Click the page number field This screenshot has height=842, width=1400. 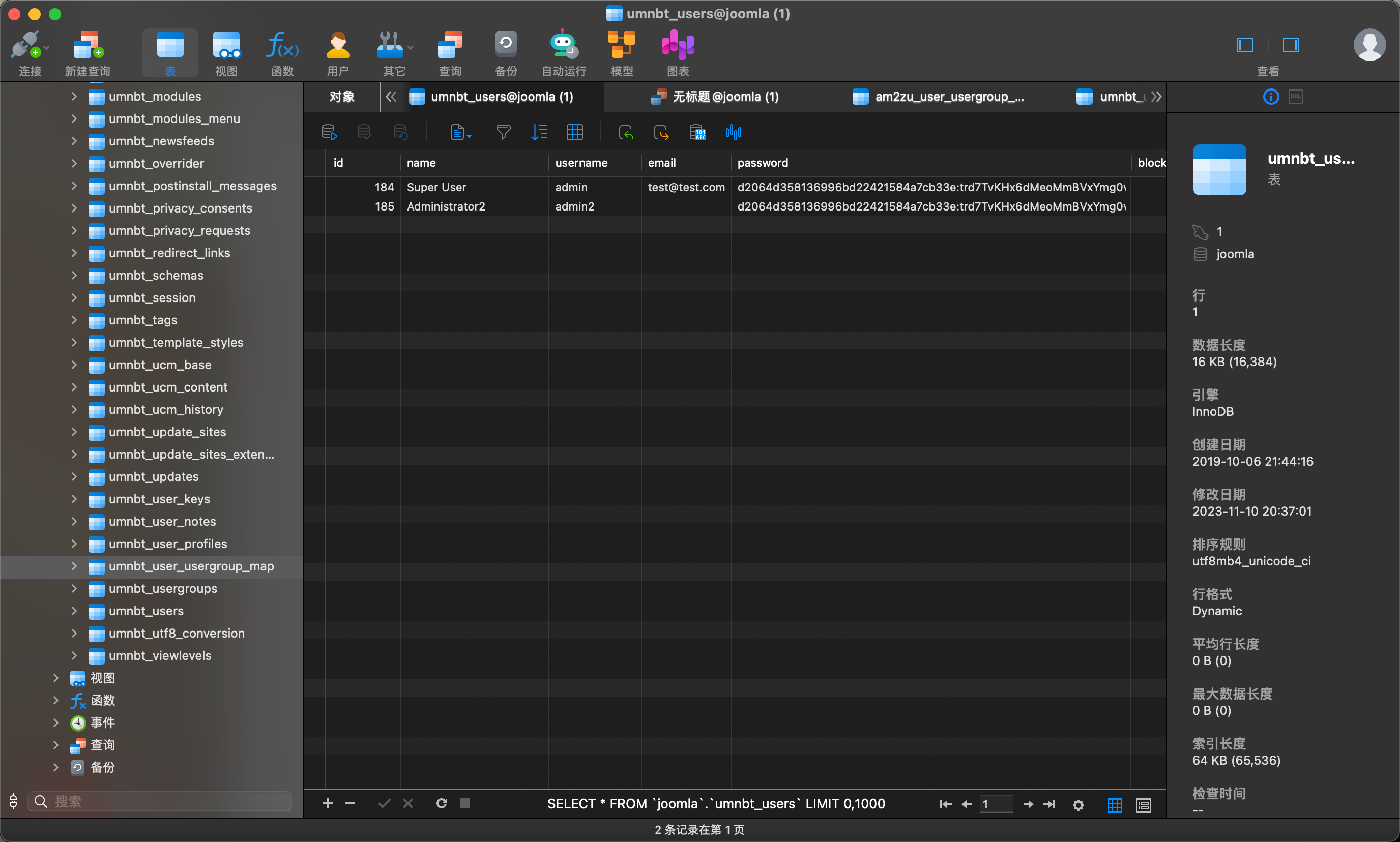[996, 804]
